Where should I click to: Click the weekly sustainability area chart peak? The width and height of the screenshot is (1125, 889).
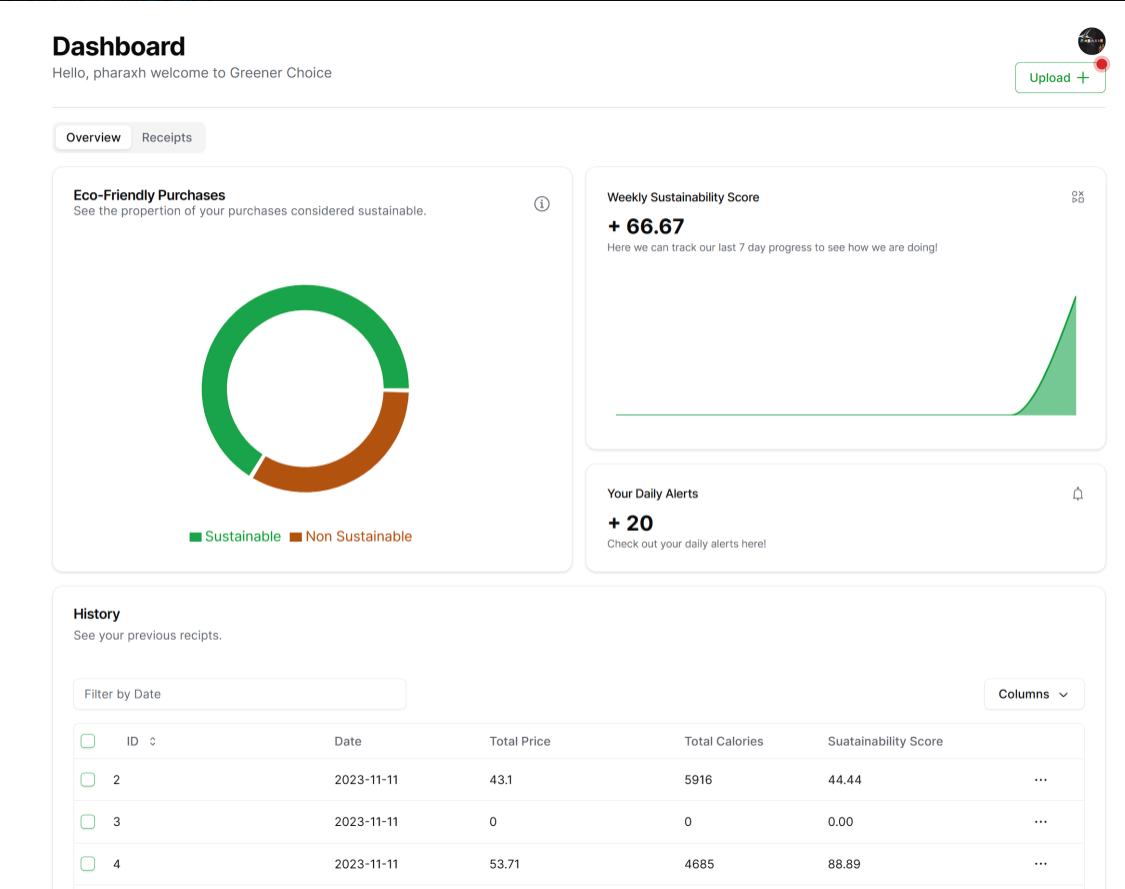coord(1075,298)
